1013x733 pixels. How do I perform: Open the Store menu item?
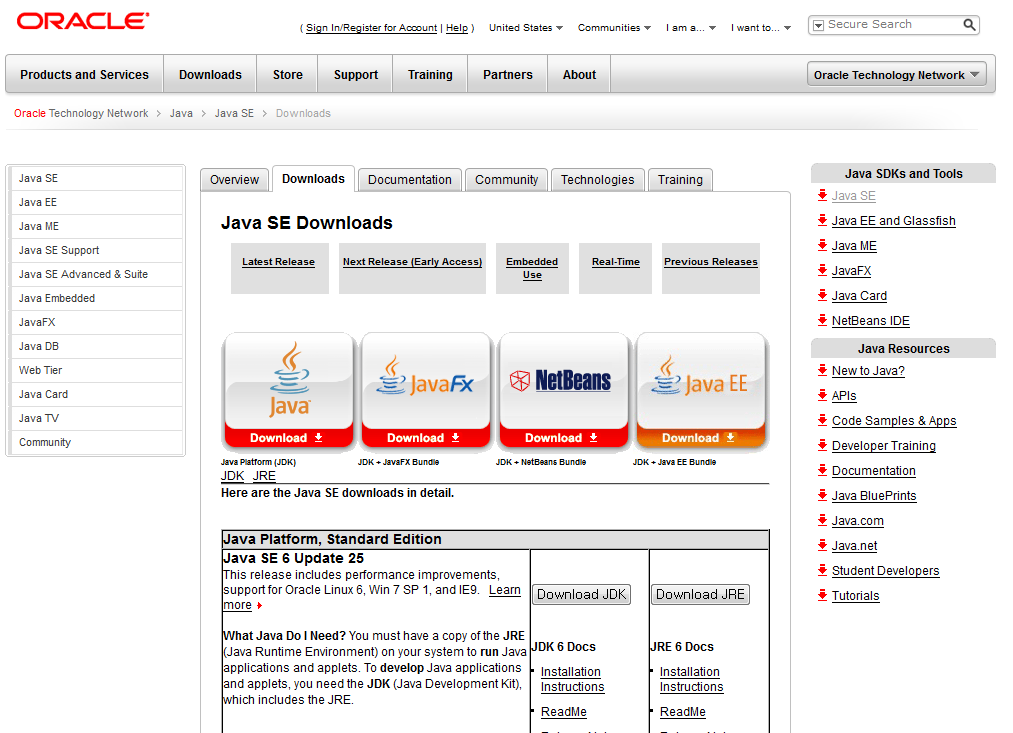[x=287, y=74]
